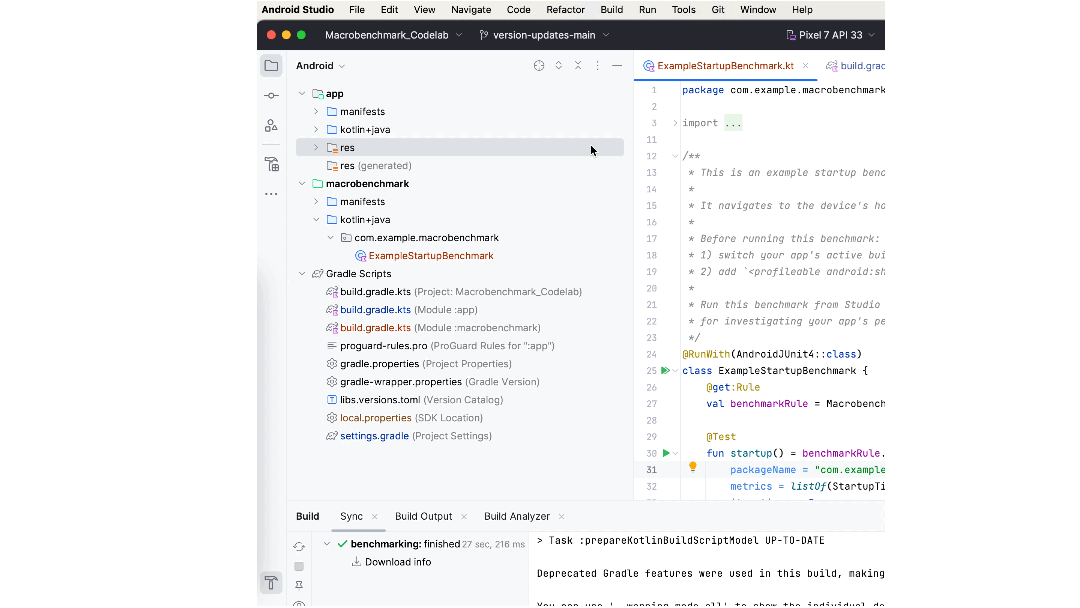Collapse the Gradle Scripts tree node
The image size is (1080, 608).
coord(302,274)
